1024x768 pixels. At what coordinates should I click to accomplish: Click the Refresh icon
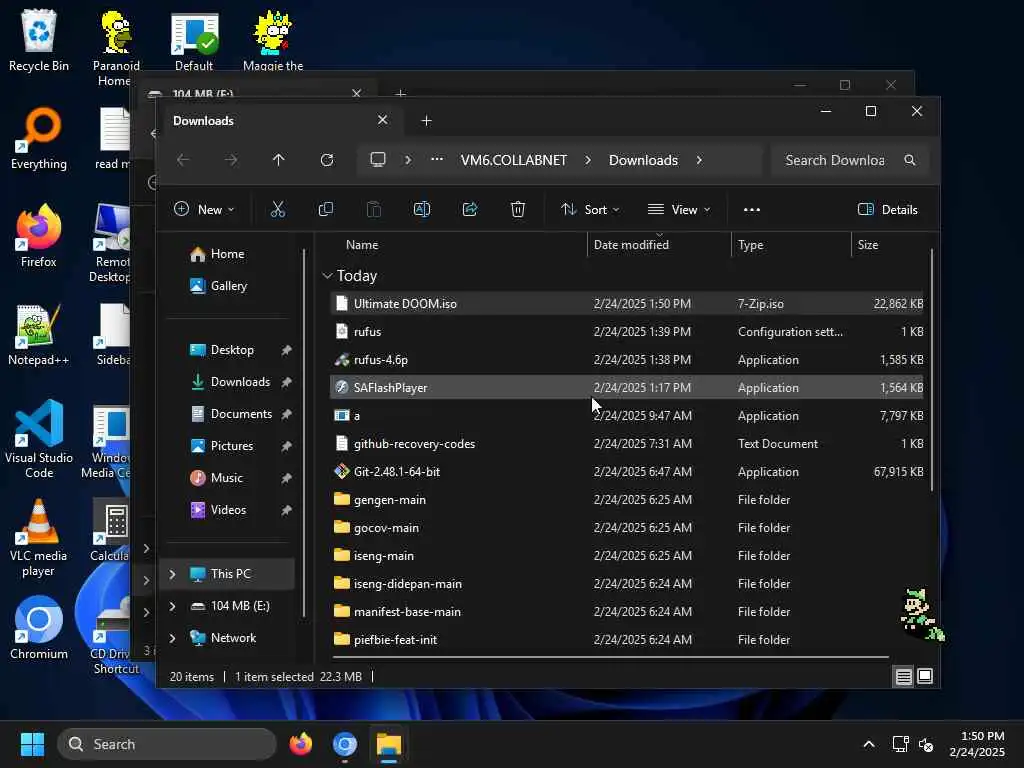(327, 160)
